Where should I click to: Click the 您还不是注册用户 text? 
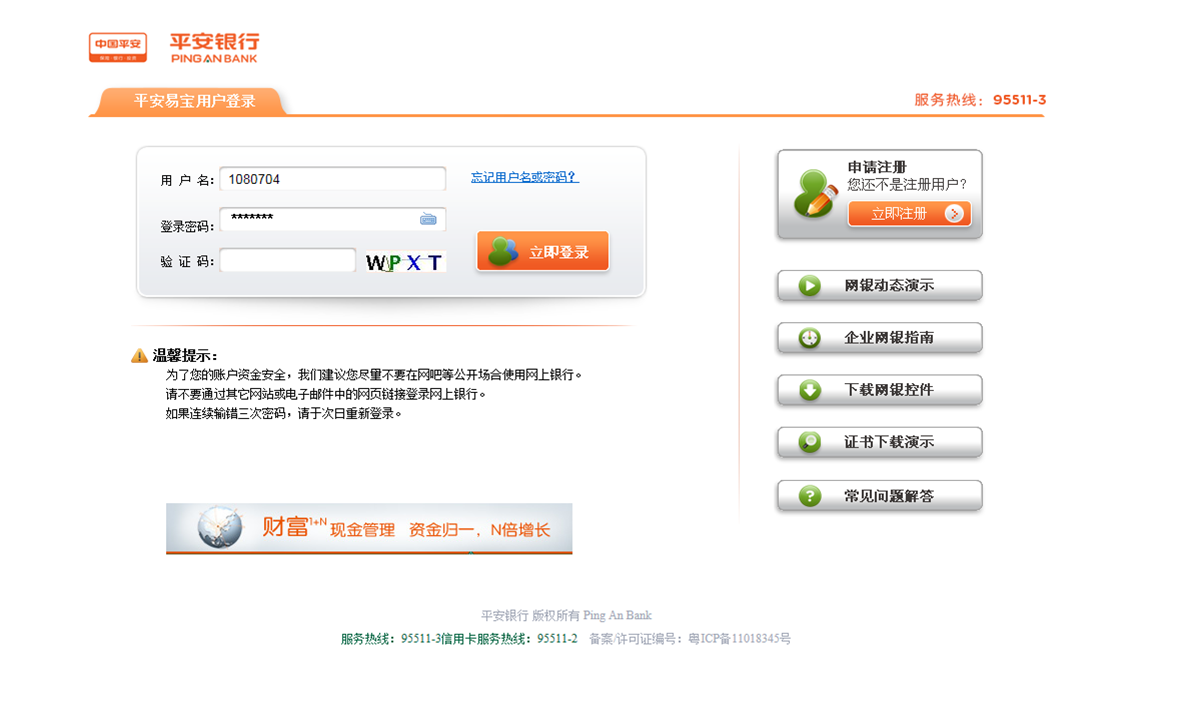[x=907, y=185]
